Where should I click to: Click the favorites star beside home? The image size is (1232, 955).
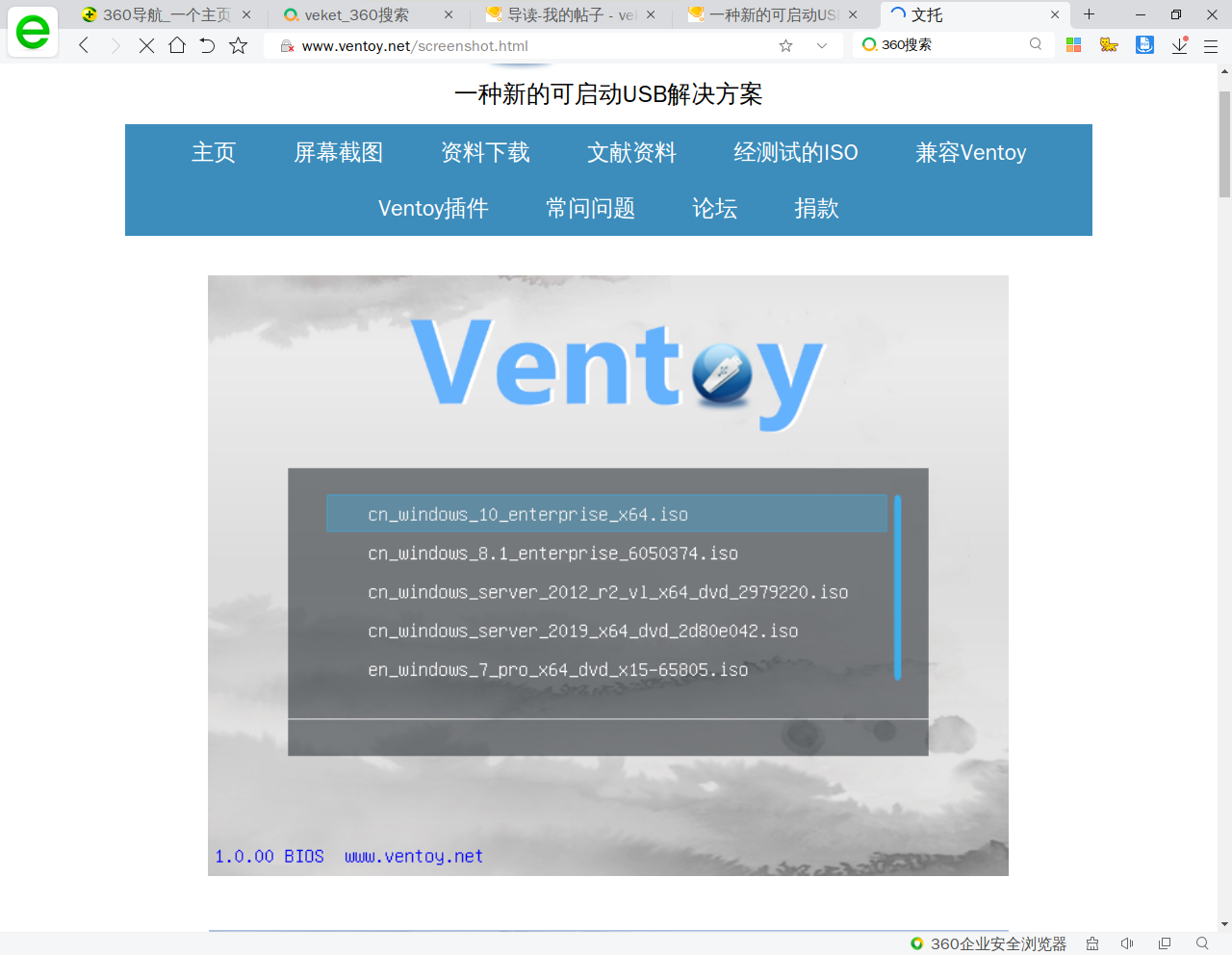239,45
